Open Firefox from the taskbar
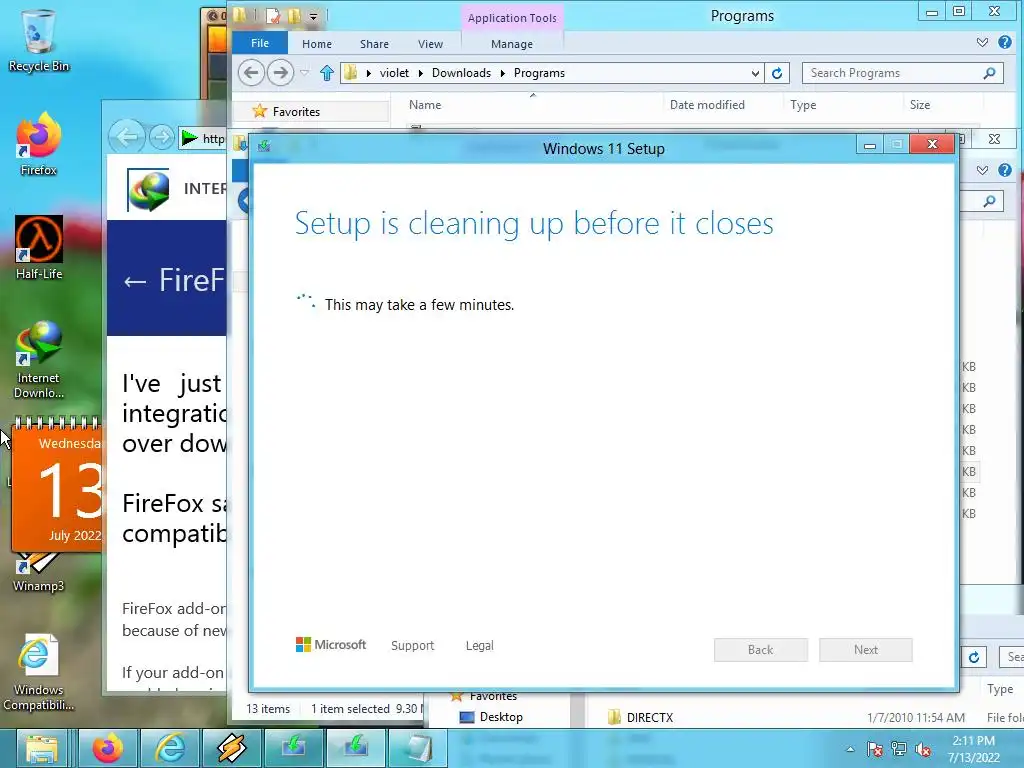Screen dimensions: 1024x768 click(x=108, y=748)
